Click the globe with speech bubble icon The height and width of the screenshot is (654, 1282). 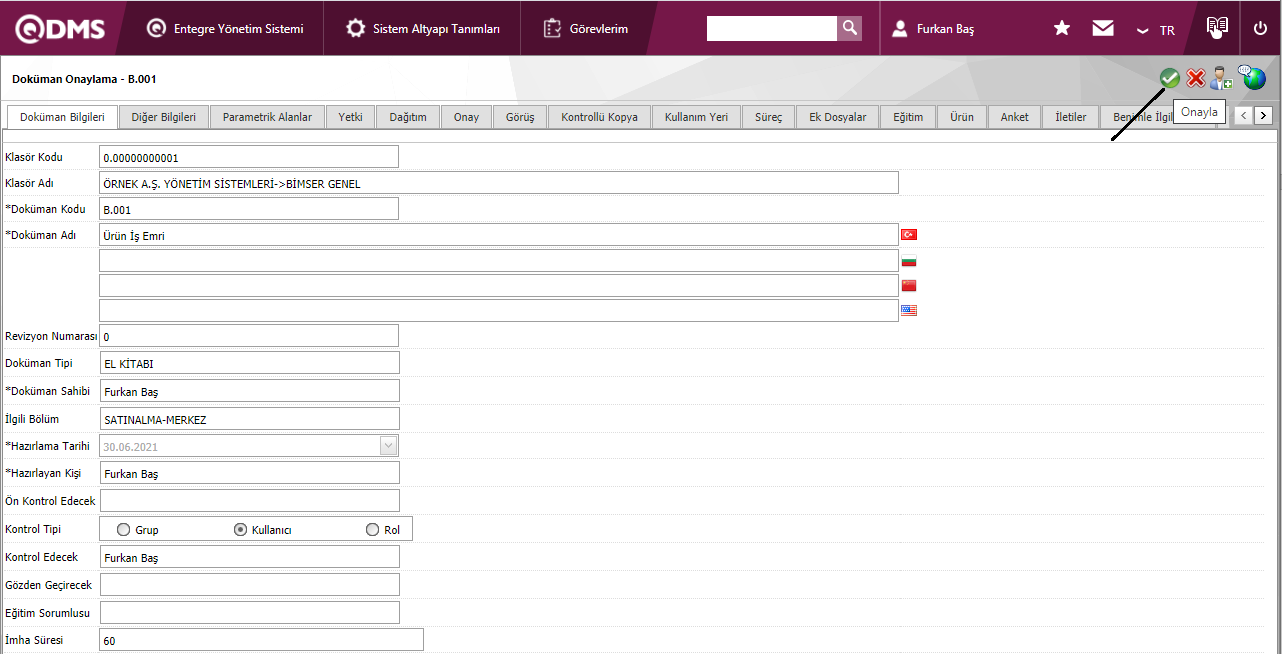(1252, 77)
